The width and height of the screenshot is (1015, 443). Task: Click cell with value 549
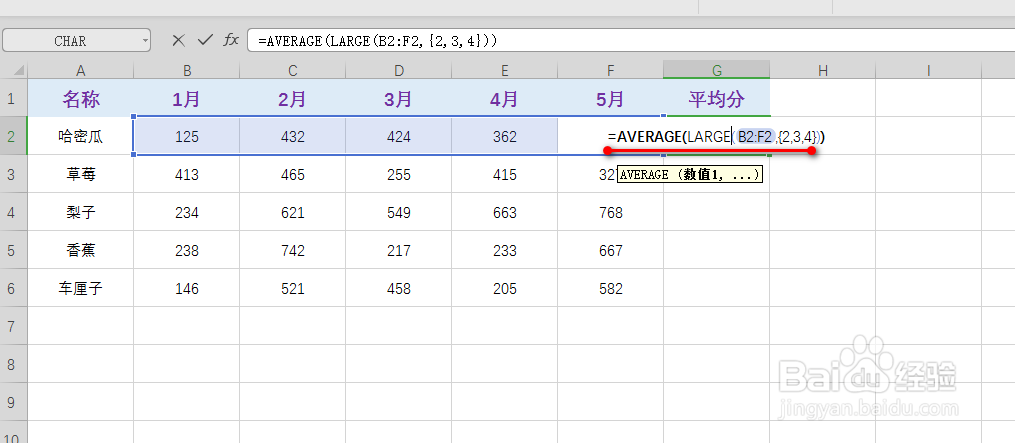click(398, 212)
